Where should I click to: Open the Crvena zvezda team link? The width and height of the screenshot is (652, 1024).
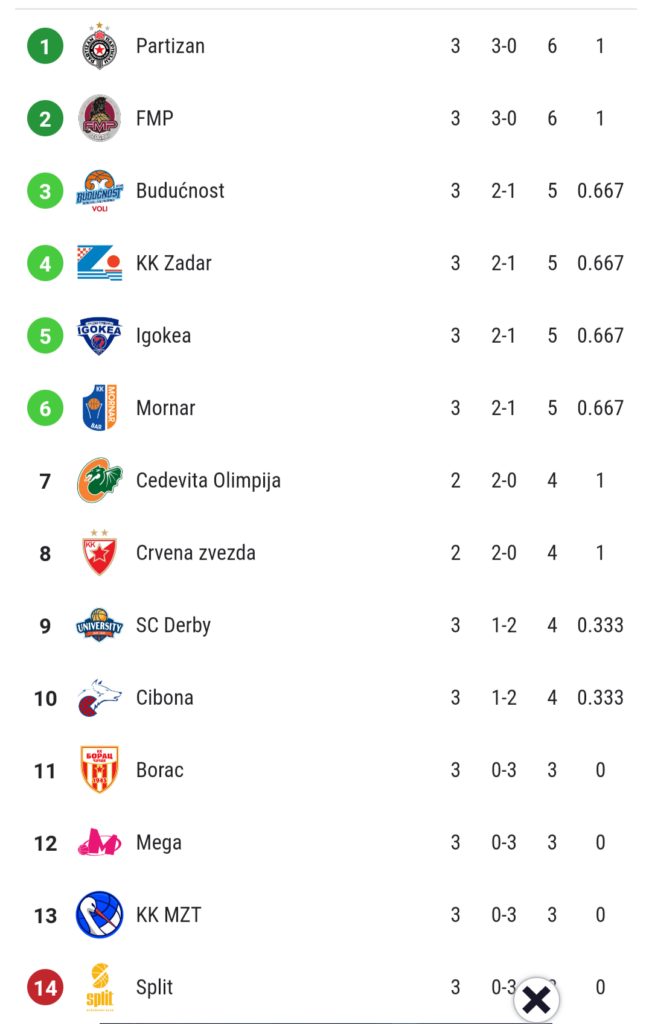tap(196, 552)
